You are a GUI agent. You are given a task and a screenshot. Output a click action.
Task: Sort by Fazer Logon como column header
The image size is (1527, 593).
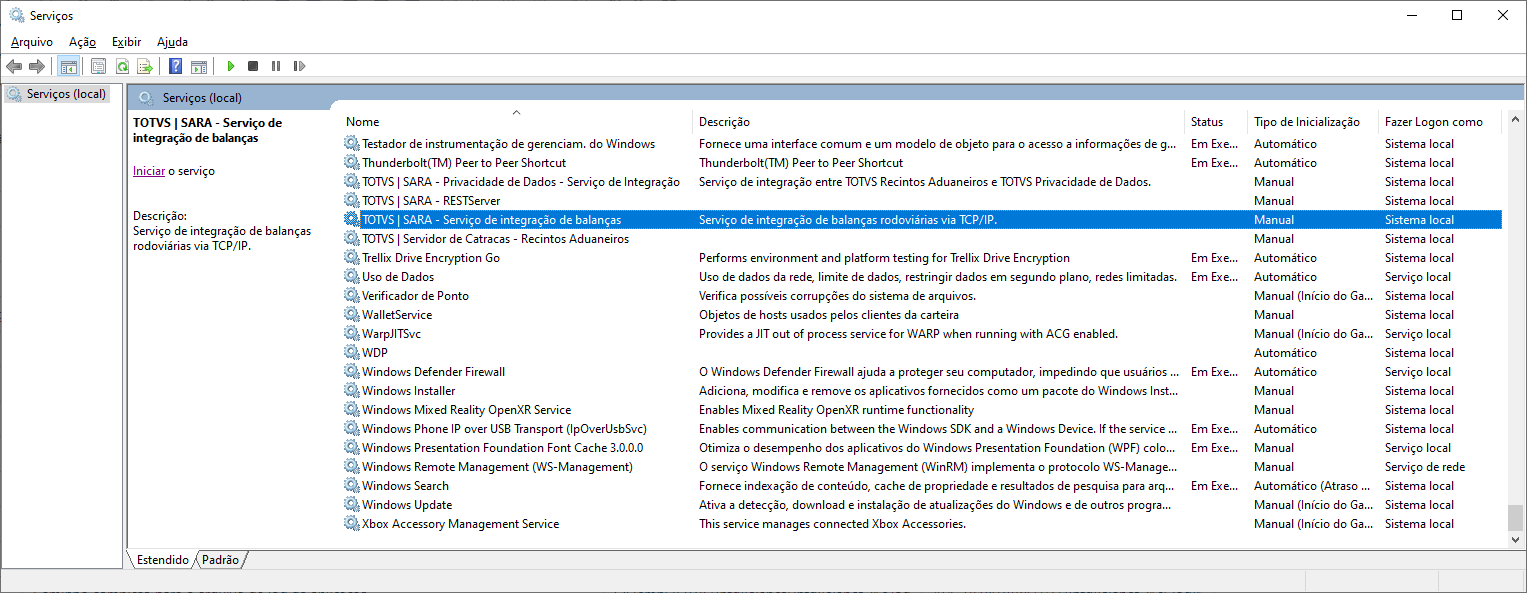1439,122
